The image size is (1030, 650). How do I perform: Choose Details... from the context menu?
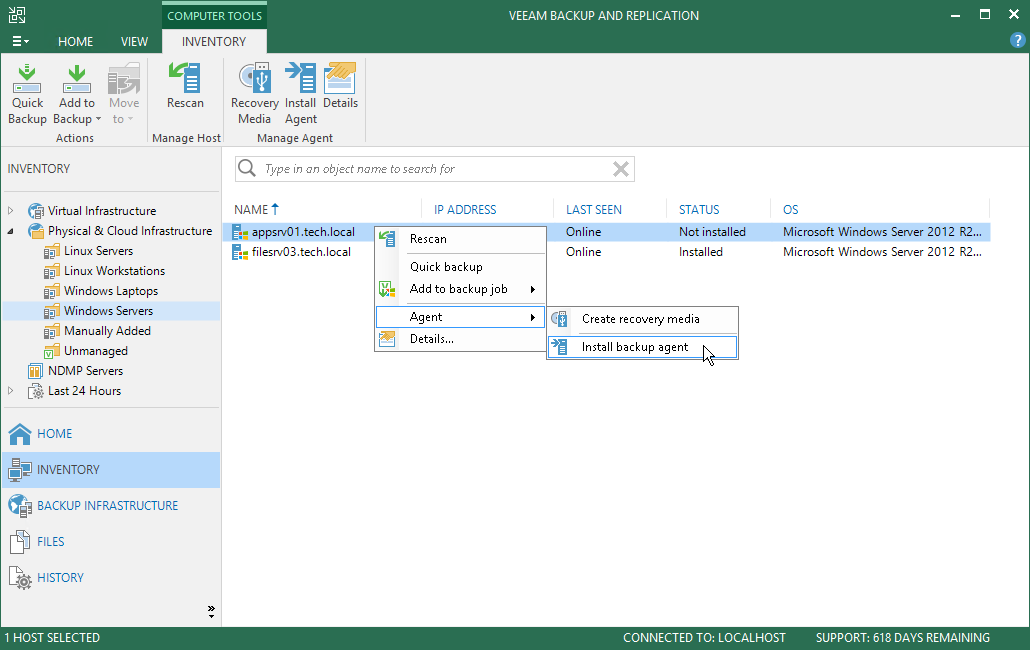tap(460, 339)
